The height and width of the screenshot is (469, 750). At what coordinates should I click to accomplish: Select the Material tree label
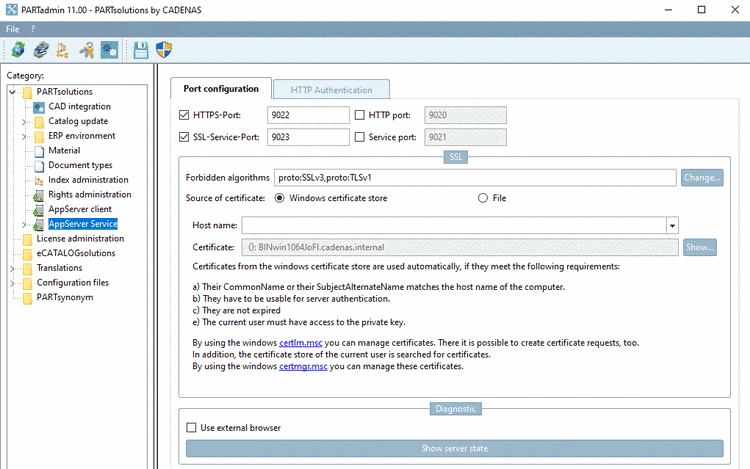point(64,151)
